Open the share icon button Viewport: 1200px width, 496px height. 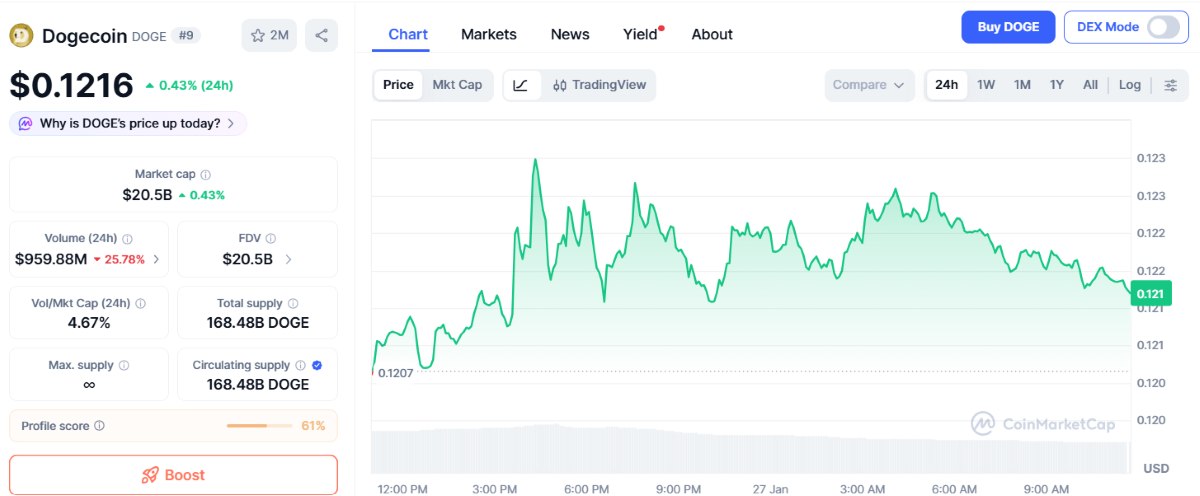[x=321, y=35]
